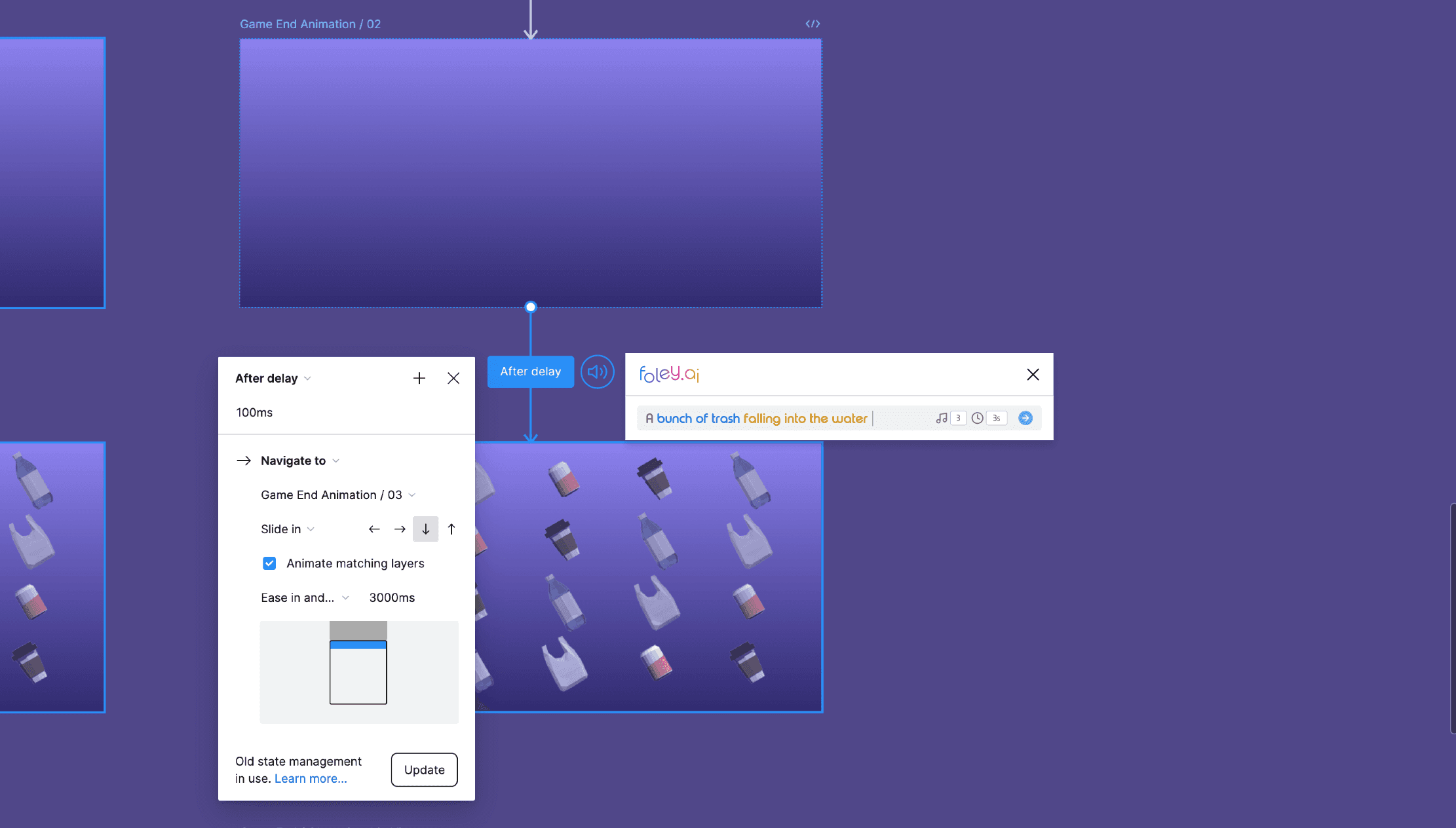This screenshot has width=1456, height=828.
Task: Click the plus icon in the interaction panel
Action: (419, 378)
